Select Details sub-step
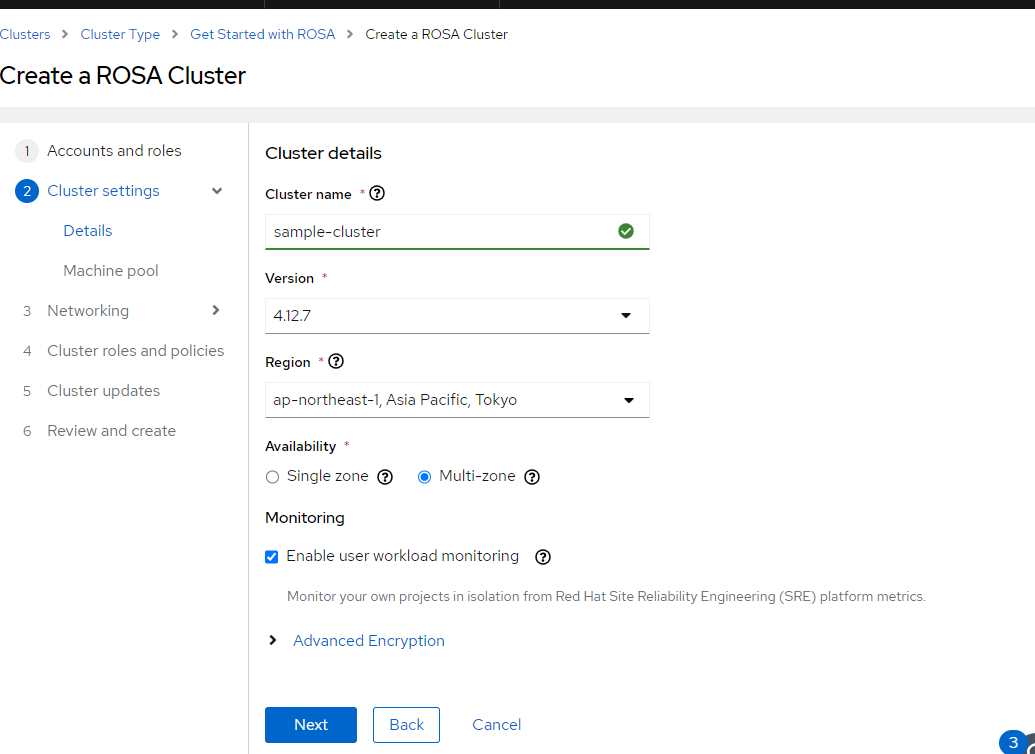Viewport: 1035px width, 754px height. click(x=88, y=230)
